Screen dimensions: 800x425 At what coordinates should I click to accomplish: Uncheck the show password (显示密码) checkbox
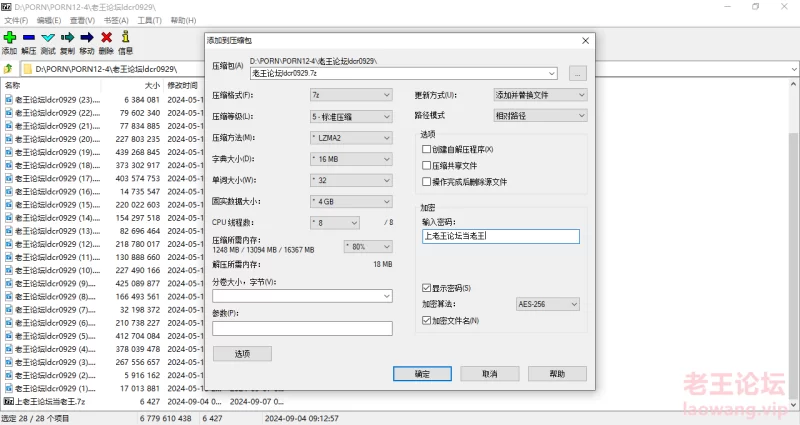(427, 288)
